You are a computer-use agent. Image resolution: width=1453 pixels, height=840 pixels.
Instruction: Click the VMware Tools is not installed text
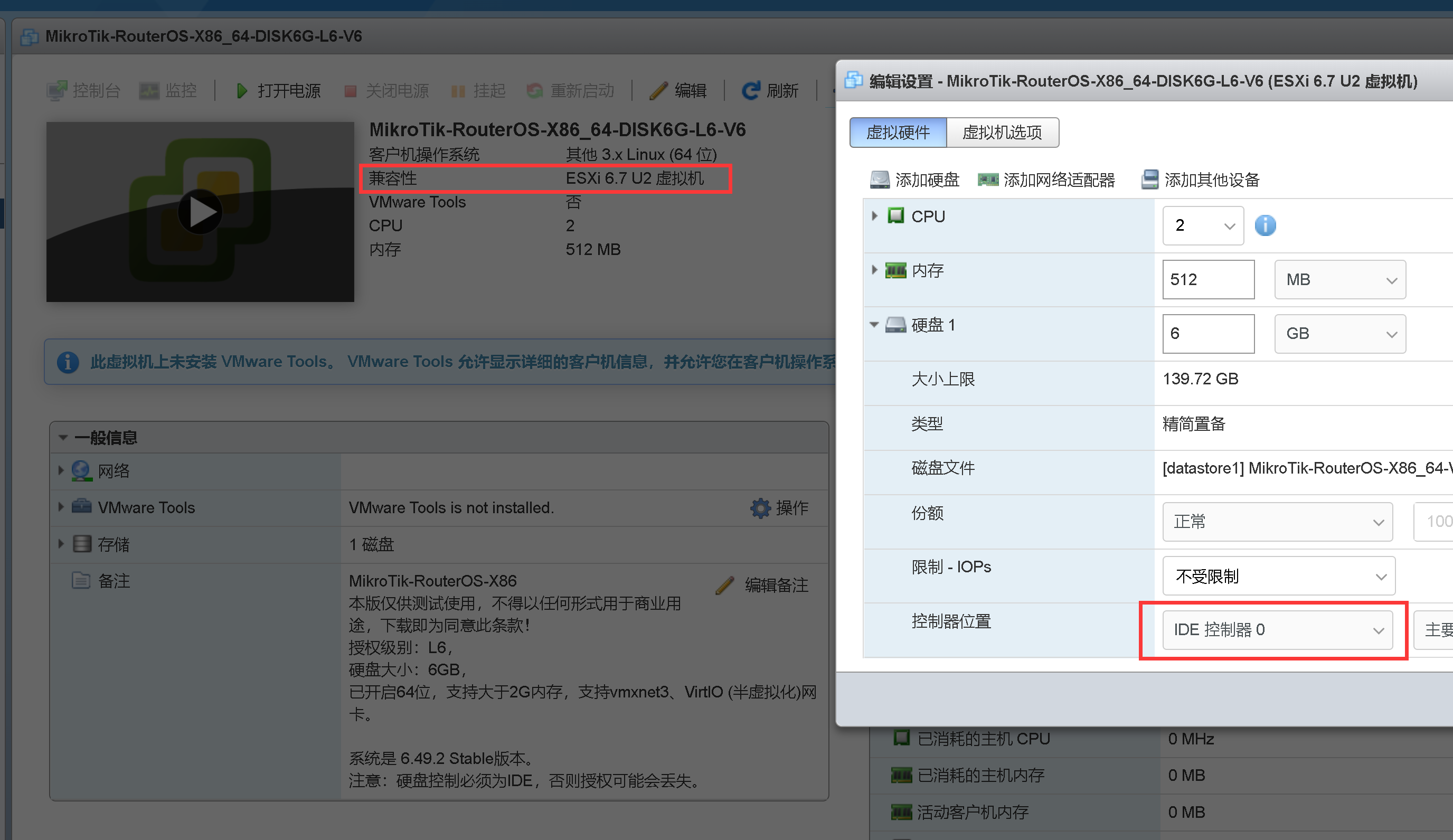[451, 508]
